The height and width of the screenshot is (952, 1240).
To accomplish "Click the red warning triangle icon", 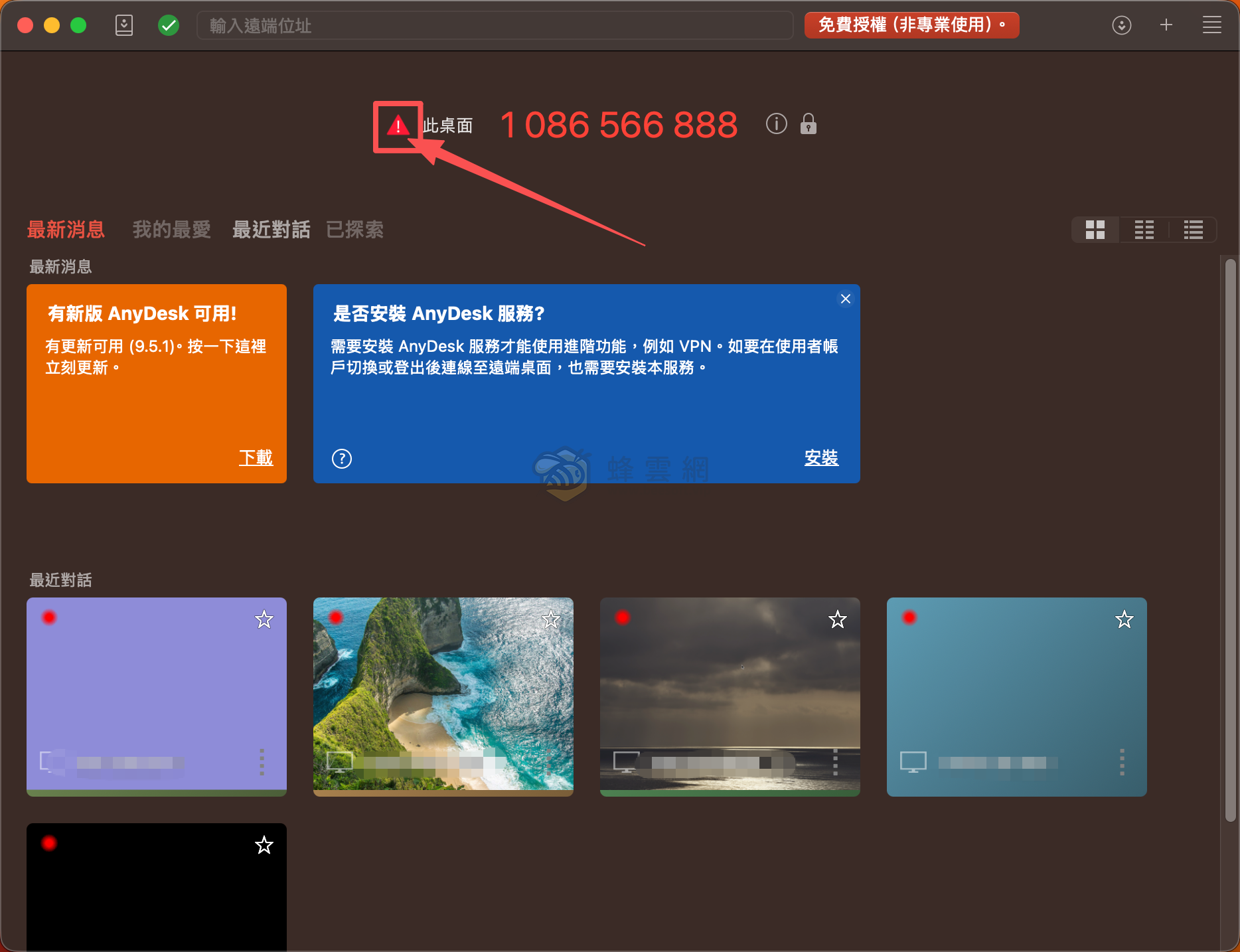I will click(398, 125).
